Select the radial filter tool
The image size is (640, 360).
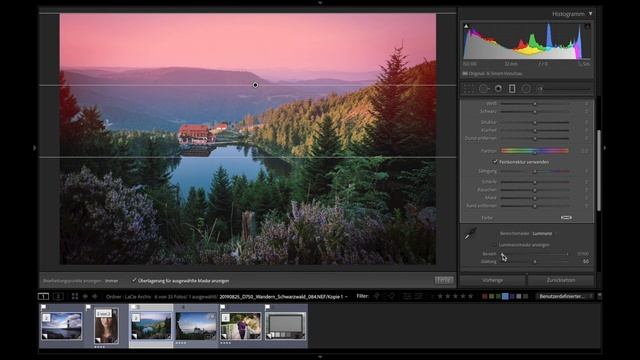click(x=526, y=89)
